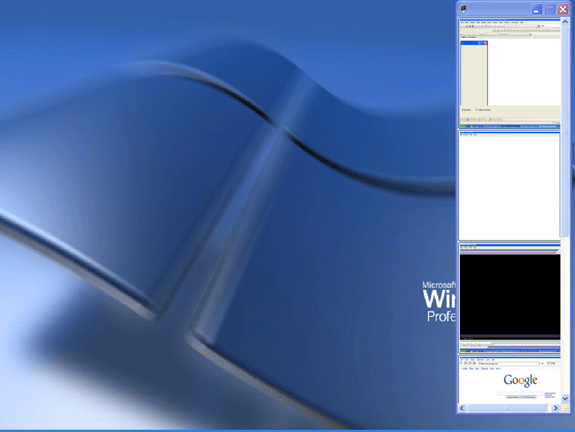Image resolution: width=575 pixels, height=432 pixels.
Task: Select the top thumbnail showing the editor window
Action: tap(510, 73)
